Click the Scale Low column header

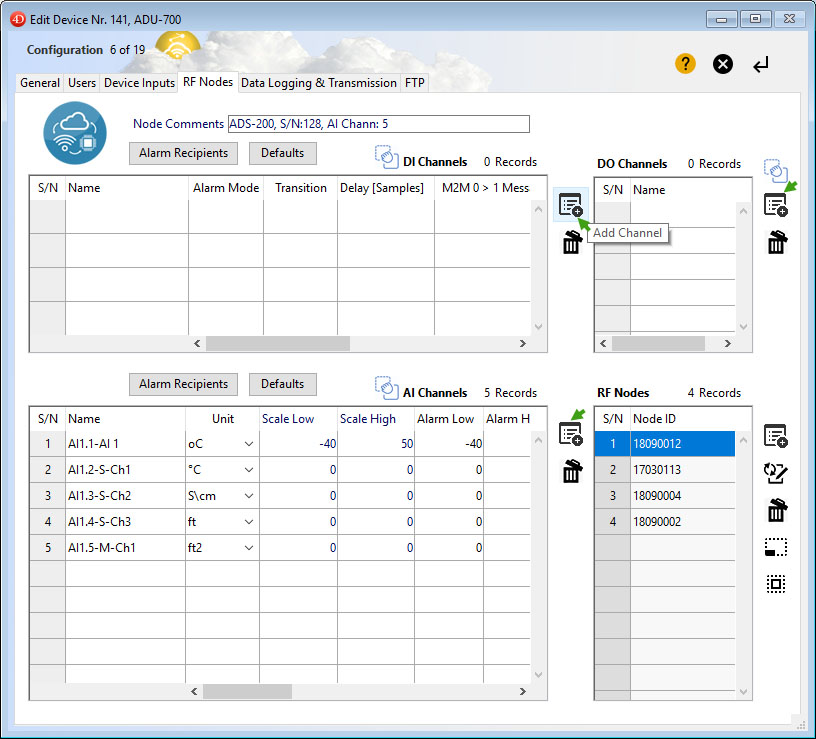click(x=298, y=419)
